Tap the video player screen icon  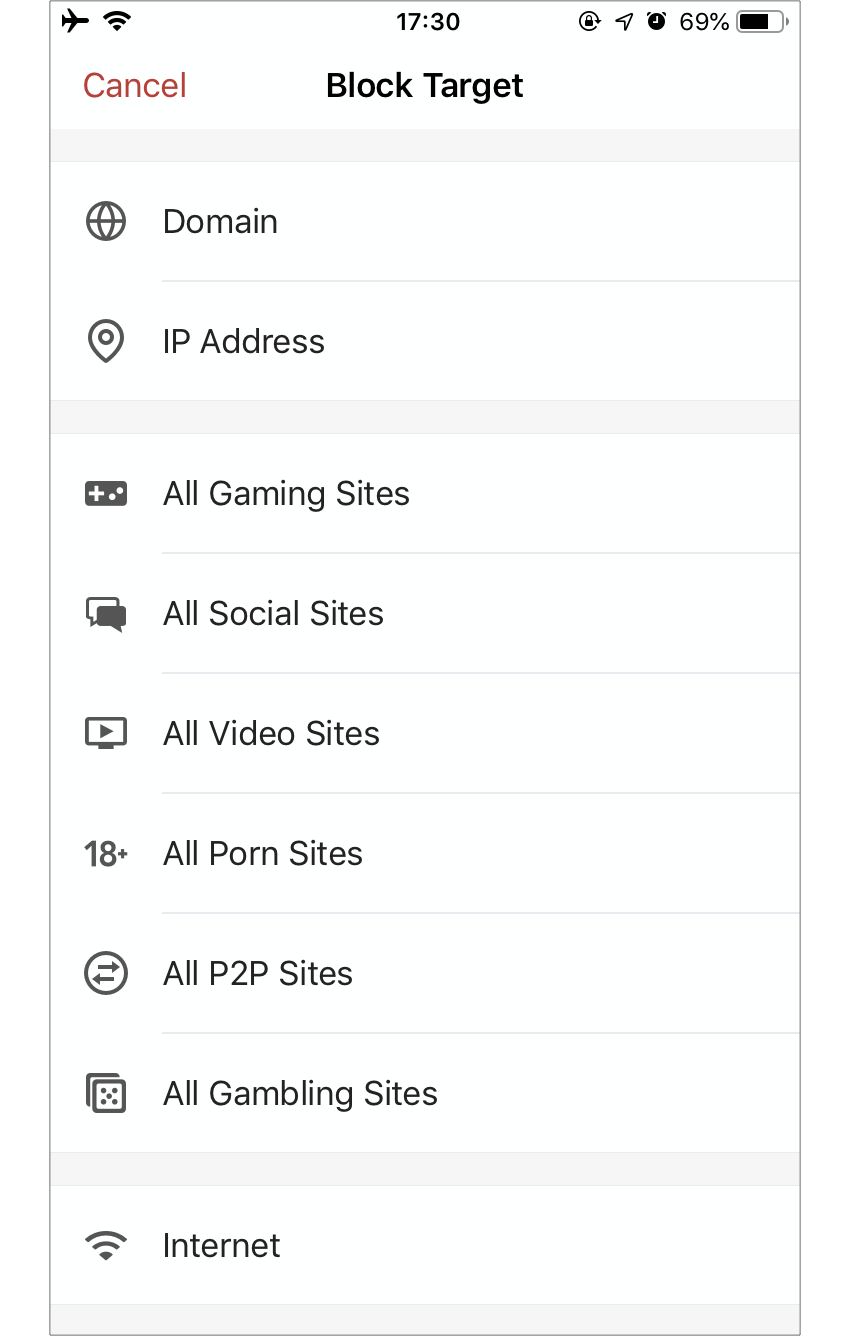point(106,734)
